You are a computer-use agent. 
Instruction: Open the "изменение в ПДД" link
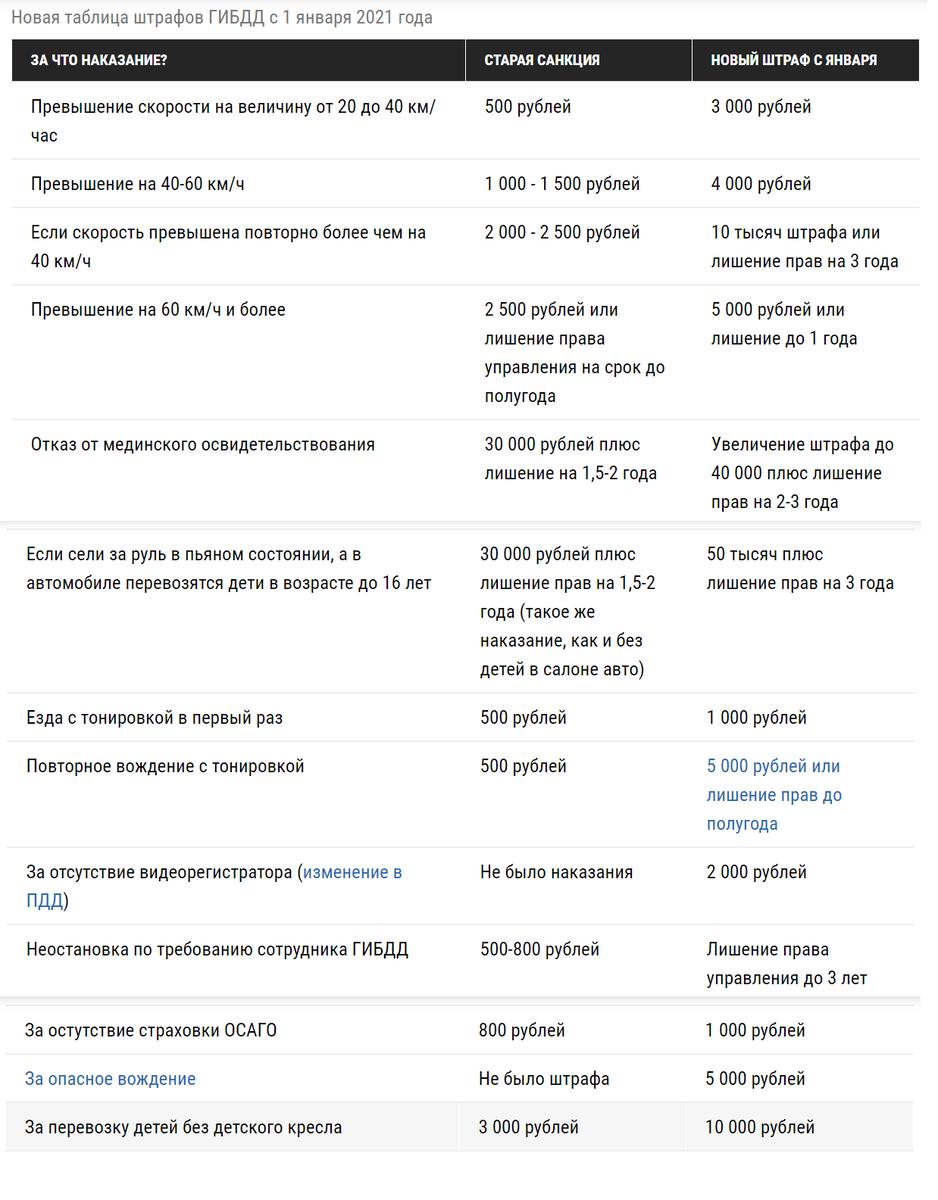[352, 872]
